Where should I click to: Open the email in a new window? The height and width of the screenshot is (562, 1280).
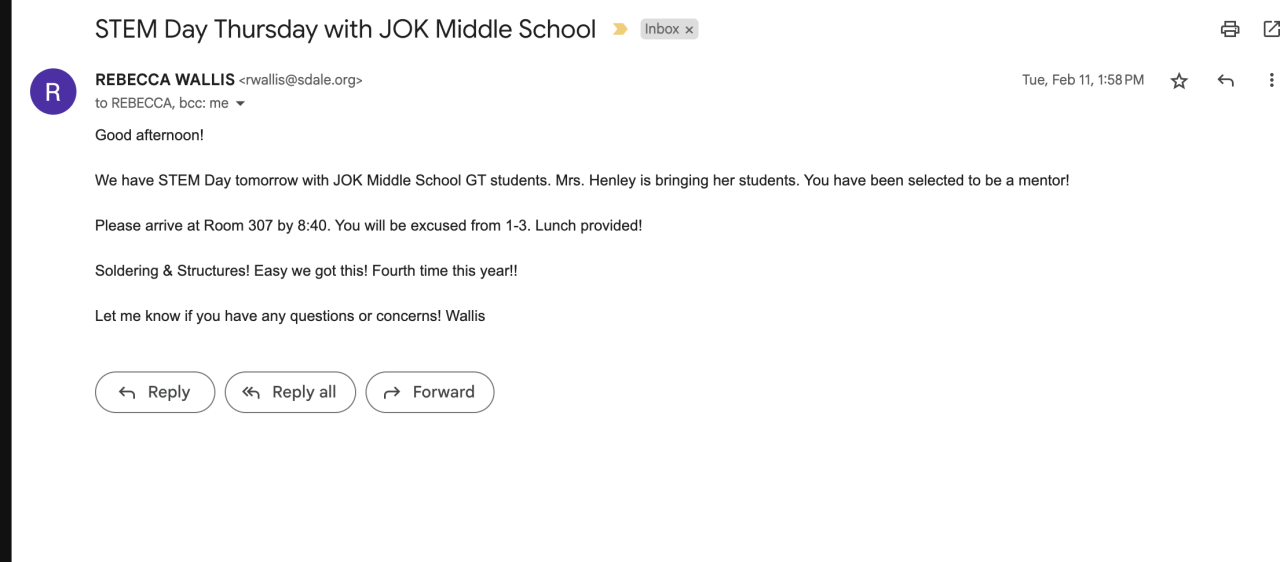(x=1271, y=29)
